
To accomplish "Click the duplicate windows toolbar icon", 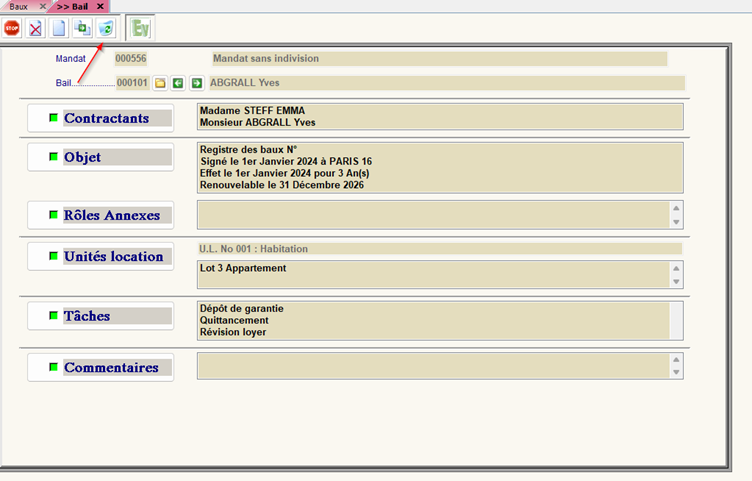I will tap(82, 29).
